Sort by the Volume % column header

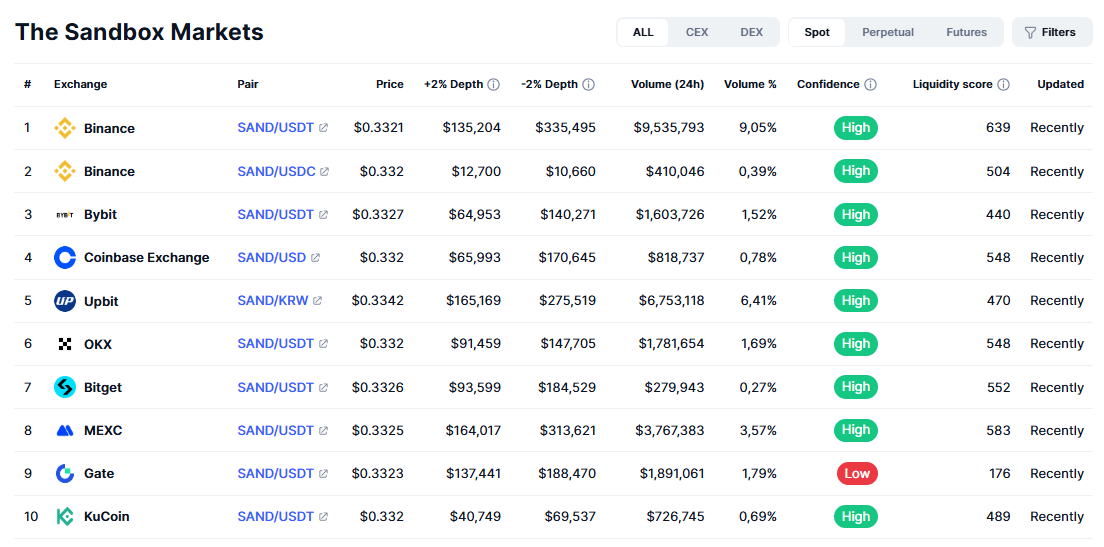click(x=750, y=84)
